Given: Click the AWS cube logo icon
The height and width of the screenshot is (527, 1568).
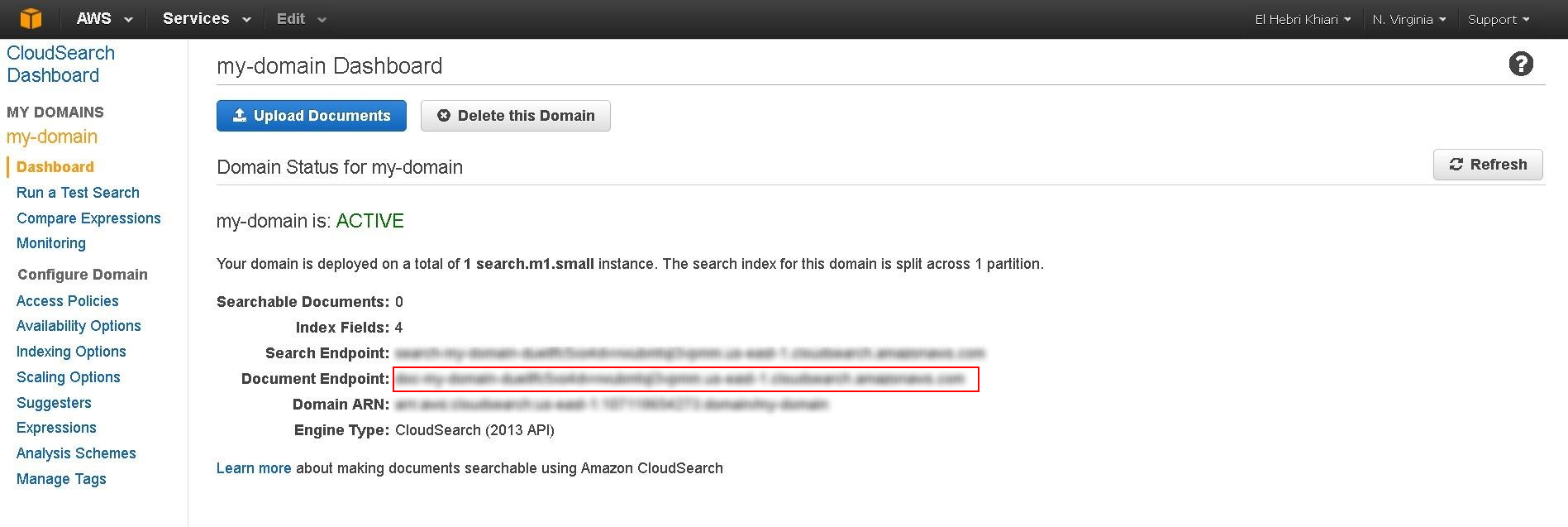Looking at the screenshot, I should [x=30, y=17].
